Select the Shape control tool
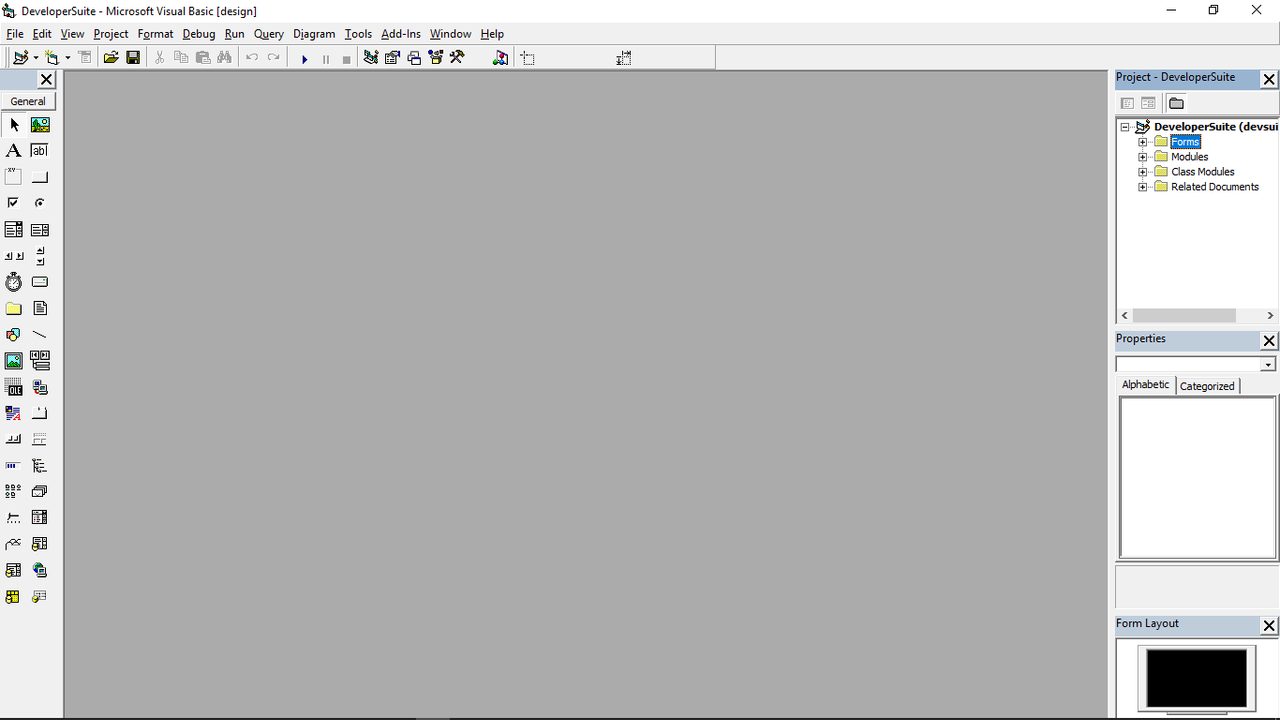The width and height of the screenshot is (1280, 720). (14, 335)
